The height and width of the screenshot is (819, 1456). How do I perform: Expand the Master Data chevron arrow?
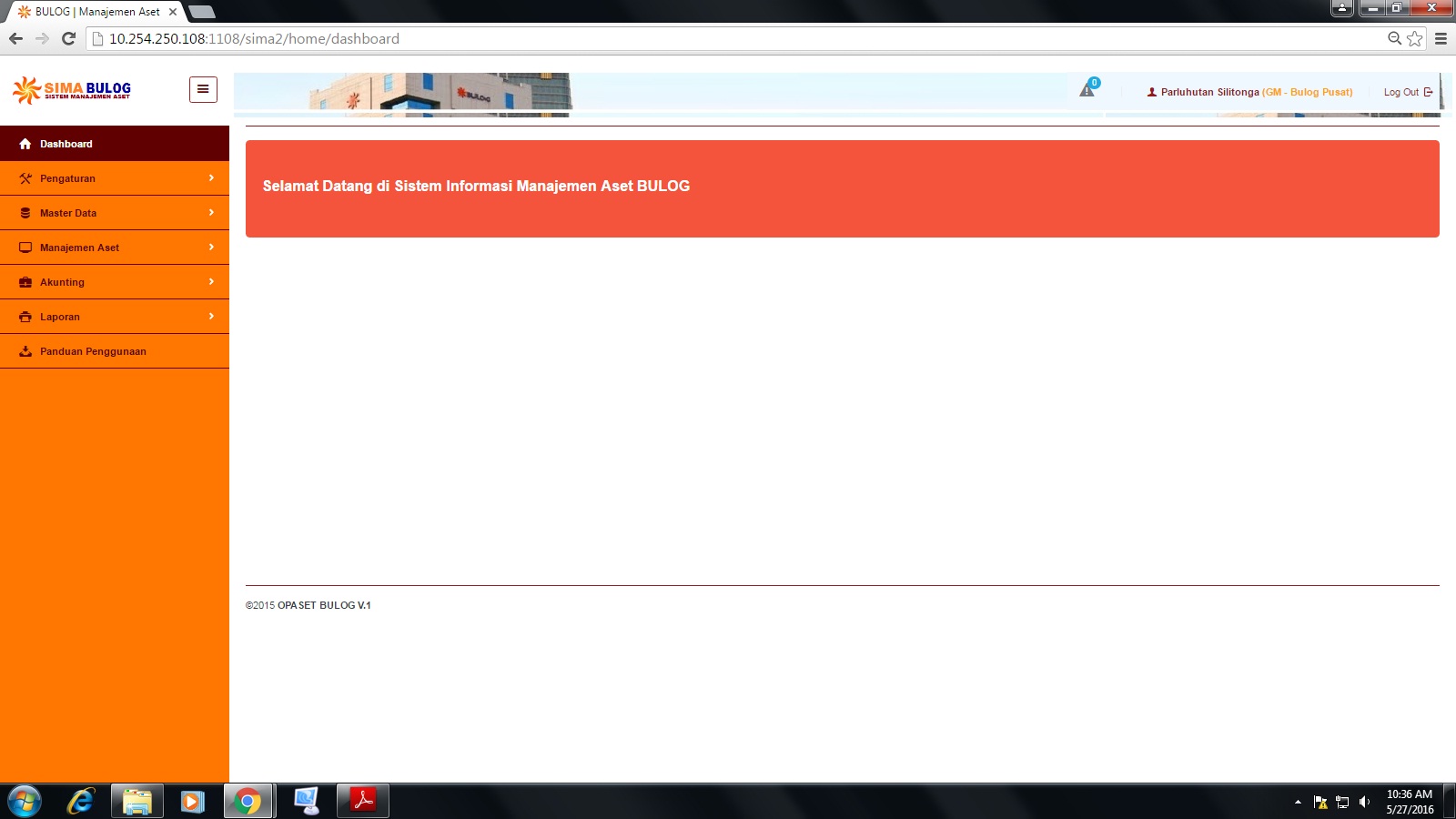tap(211, 213)
